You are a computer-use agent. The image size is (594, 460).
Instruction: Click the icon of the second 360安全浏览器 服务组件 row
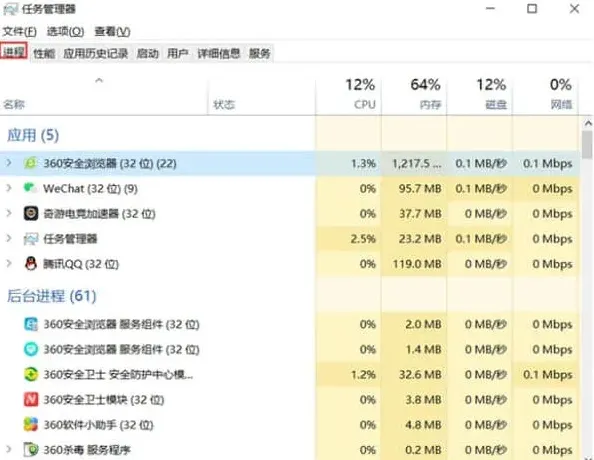31,349
